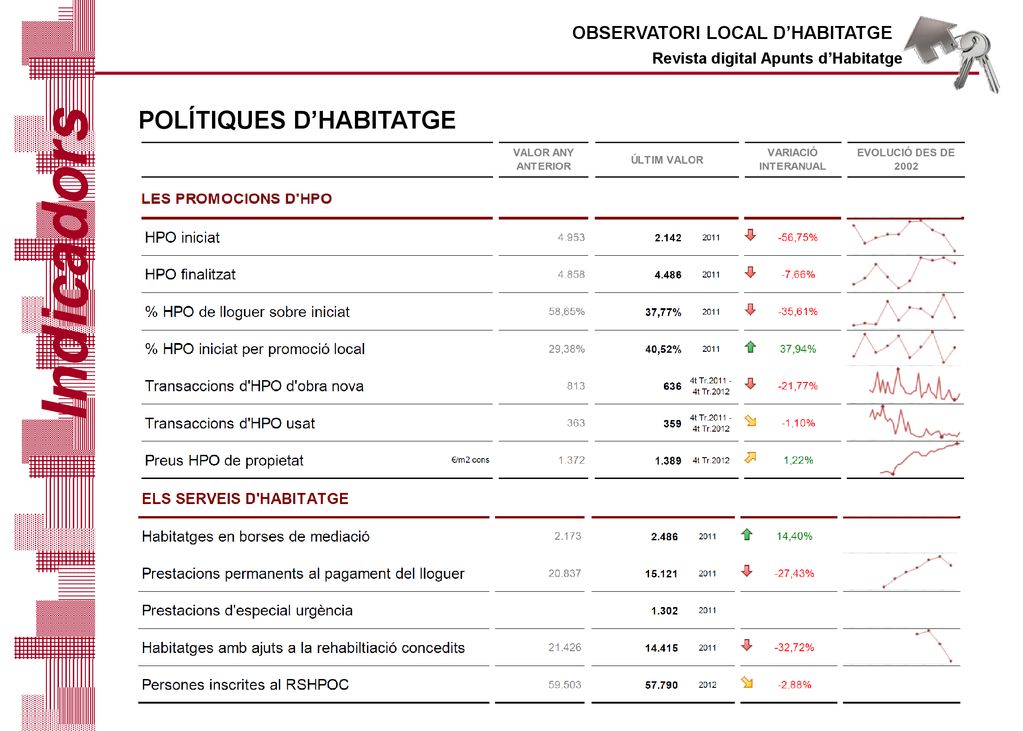Click the vertical 'Indicadors' sidebar title
The image size is (1023, 731).
coord(64,262)
